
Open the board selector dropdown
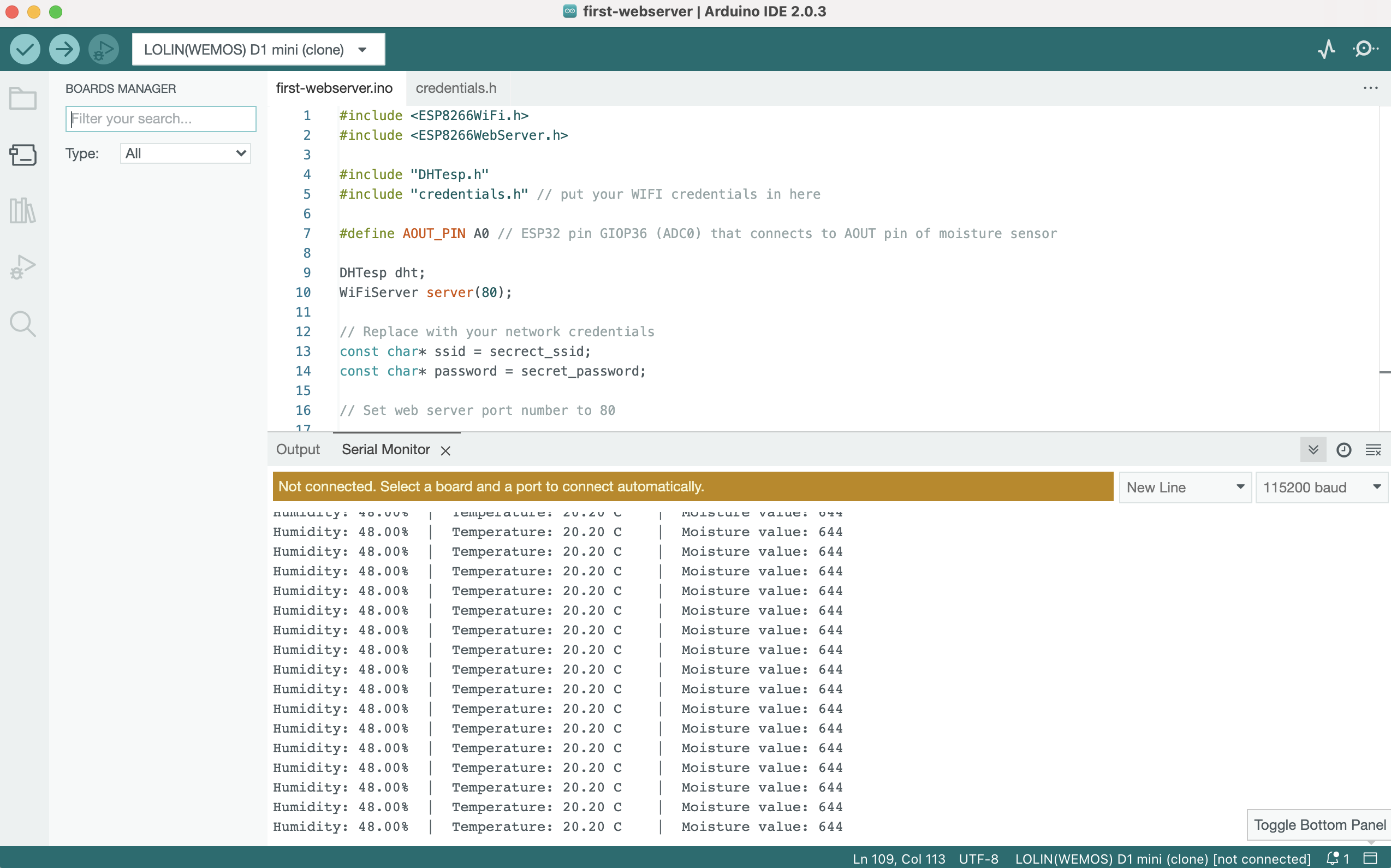(x=258, y=49)
